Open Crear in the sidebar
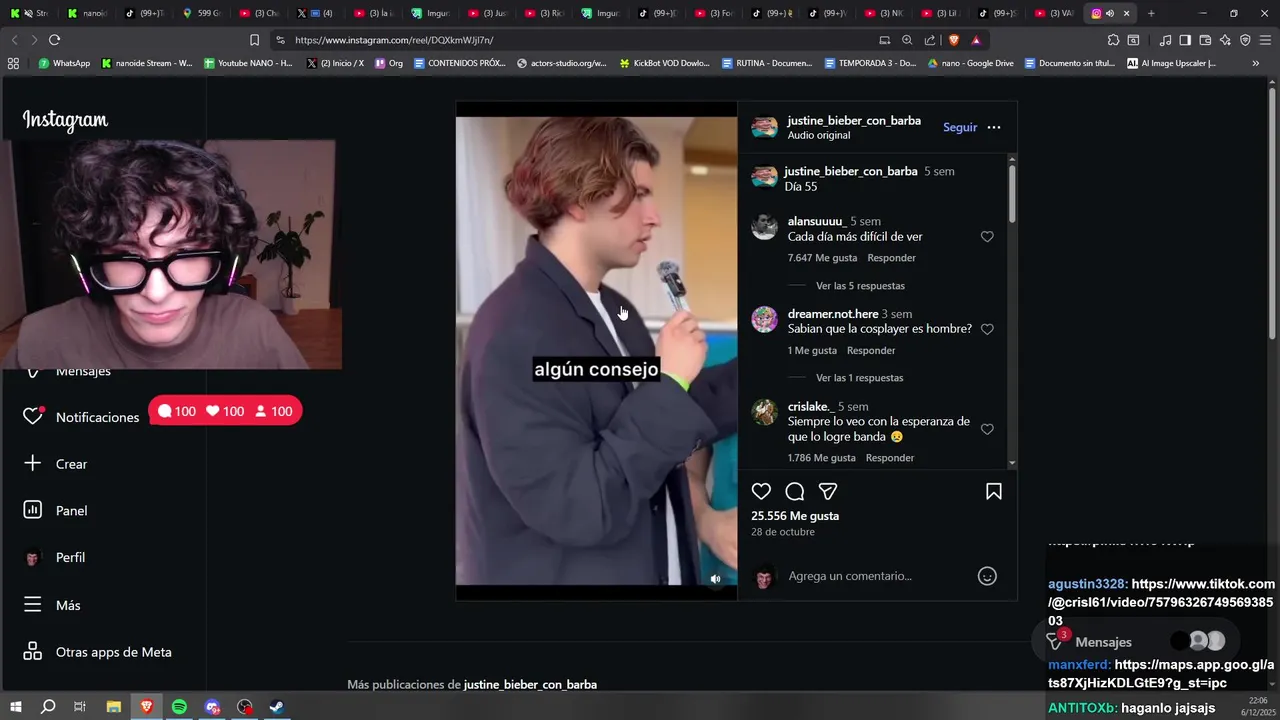1280x720 pixels. tap(55, 464)
